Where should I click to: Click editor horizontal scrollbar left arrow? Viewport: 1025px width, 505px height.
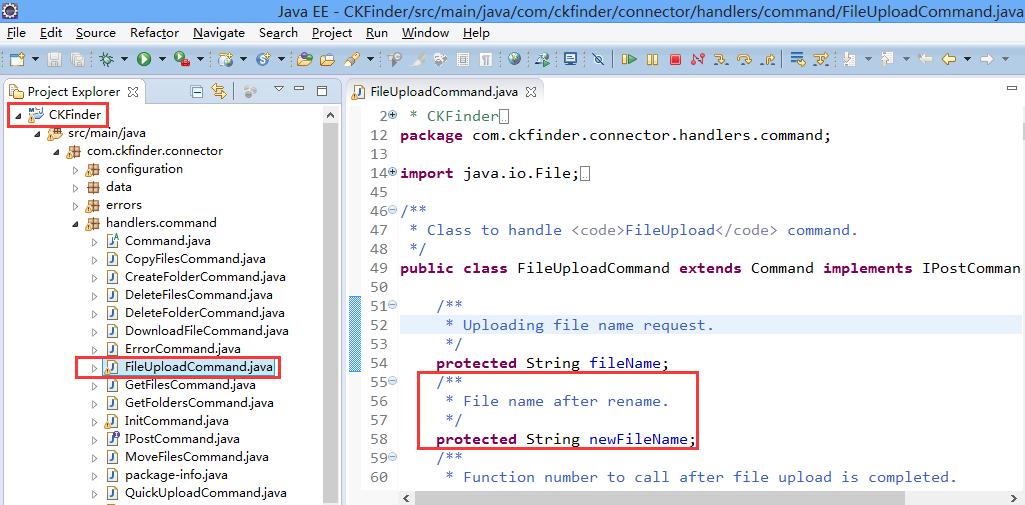click(x=406, y=498)
